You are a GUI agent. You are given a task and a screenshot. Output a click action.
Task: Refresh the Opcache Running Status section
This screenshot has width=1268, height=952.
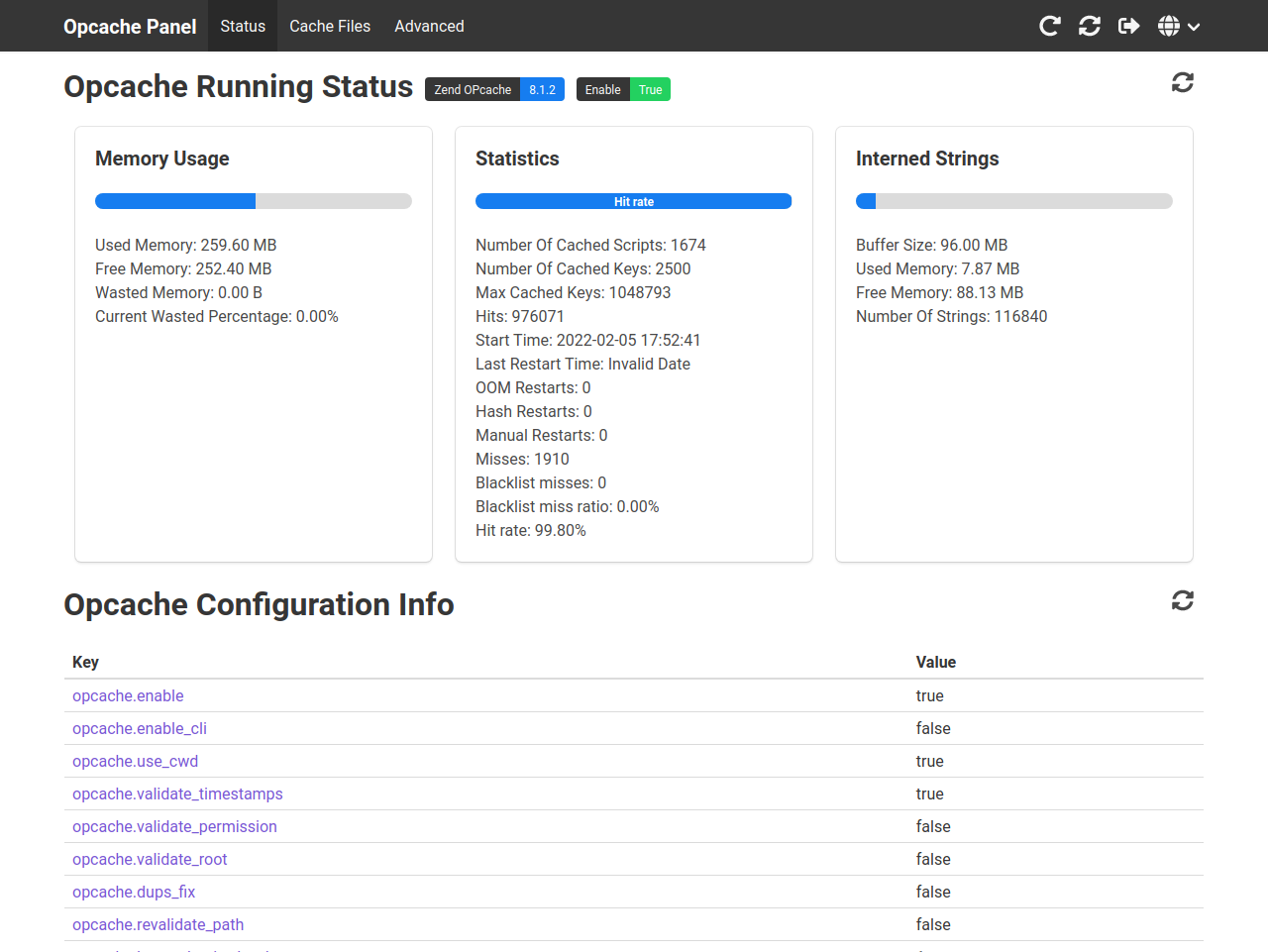pyautogui.click(x=1182, y=82)
